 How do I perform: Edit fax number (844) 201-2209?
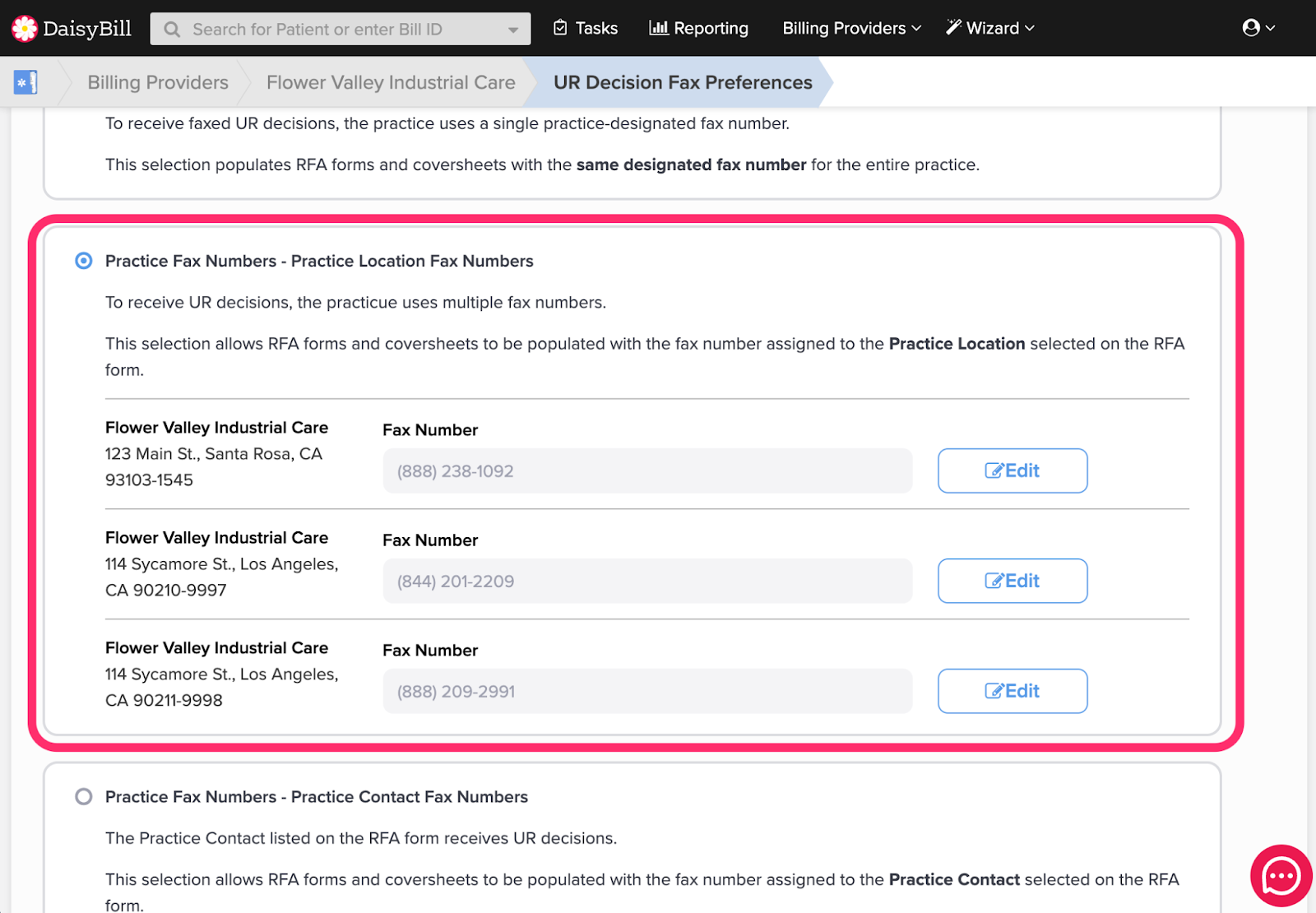(1012, 581)
